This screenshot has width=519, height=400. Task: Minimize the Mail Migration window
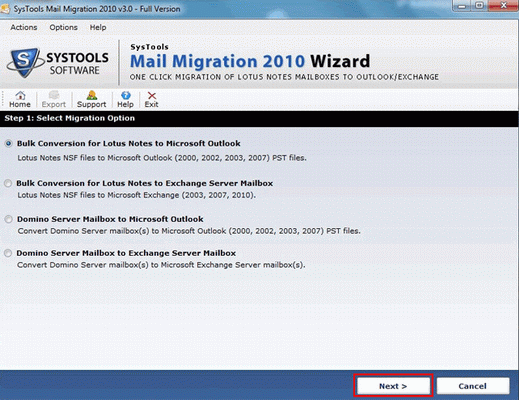(462, 5)
